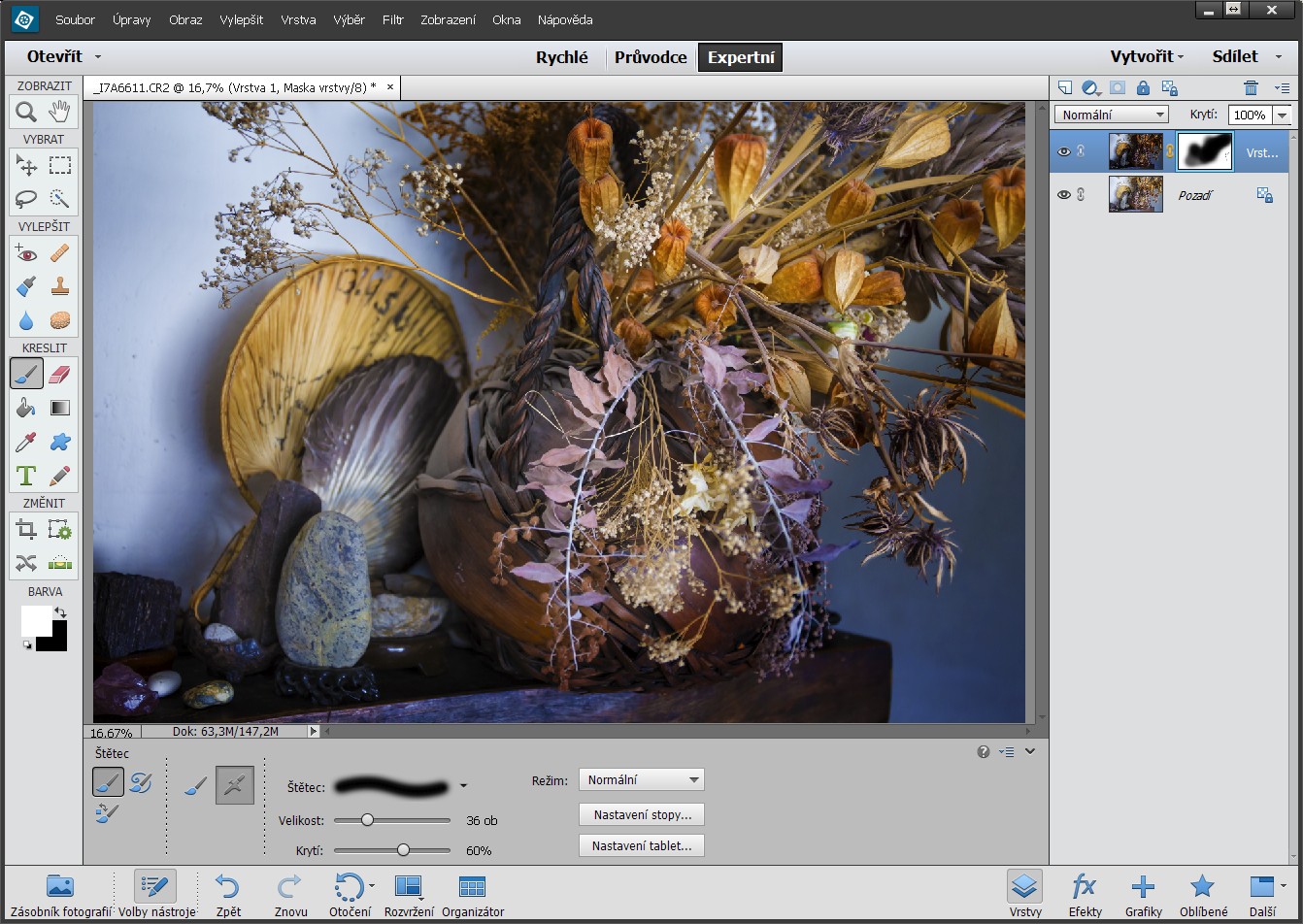Image resolution: width=1303 pixels, height=924 pixels.
Task: Pick the Lasso selection tool
Action: tap(26, 198)
